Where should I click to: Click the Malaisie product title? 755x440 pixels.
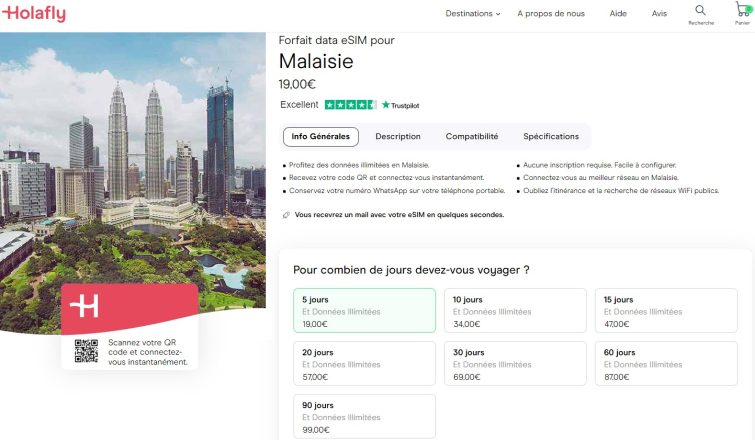click(x=316, y=61)
